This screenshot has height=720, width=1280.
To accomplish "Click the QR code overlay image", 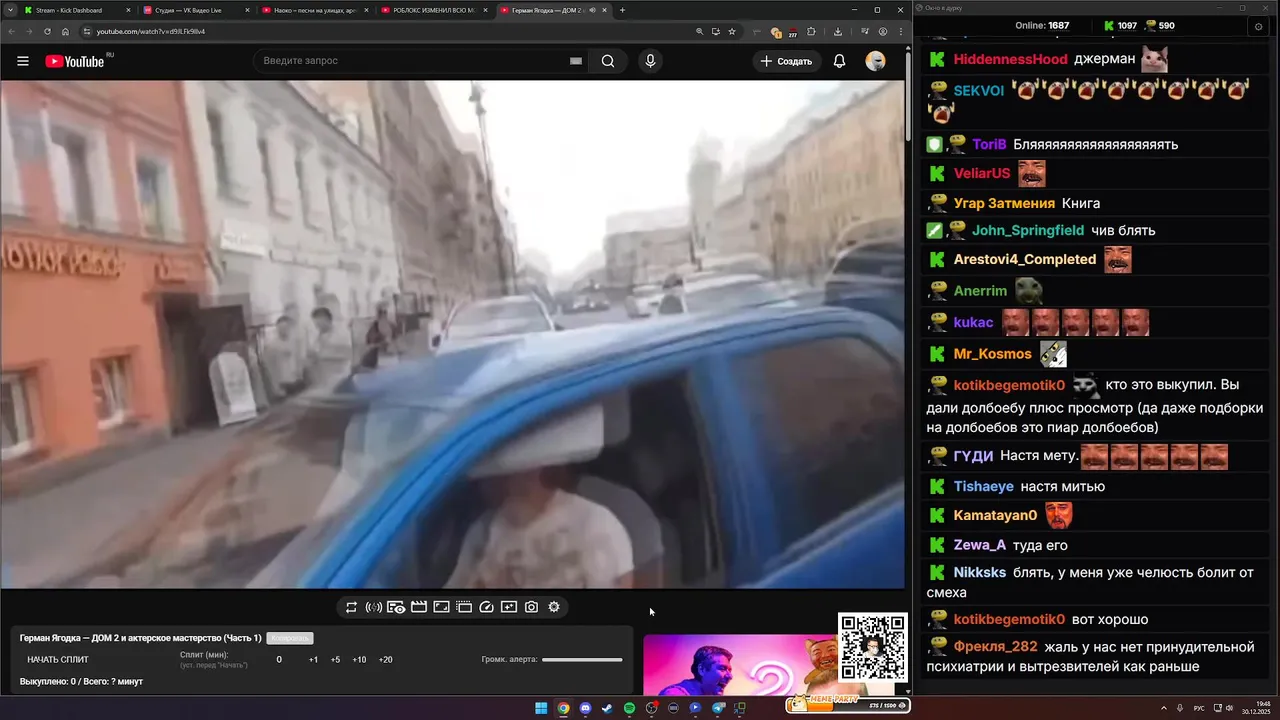I will (x=873, y=648).
